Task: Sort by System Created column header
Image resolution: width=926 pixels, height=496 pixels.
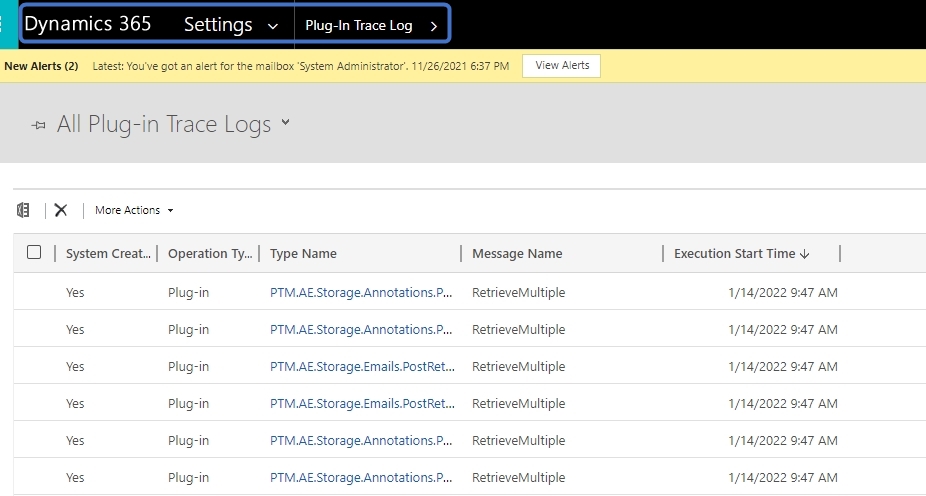Action: (x=108, y=254)
